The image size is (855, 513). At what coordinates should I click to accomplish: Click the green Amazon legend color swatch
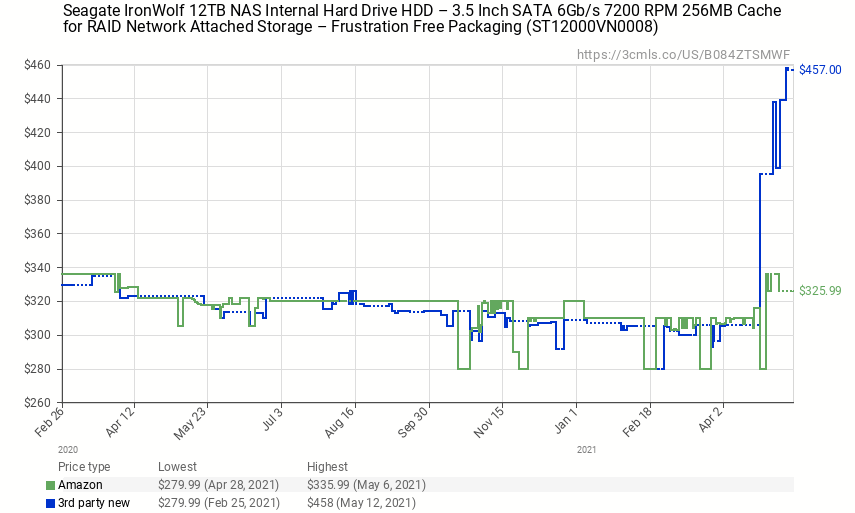tap(51, 485)
